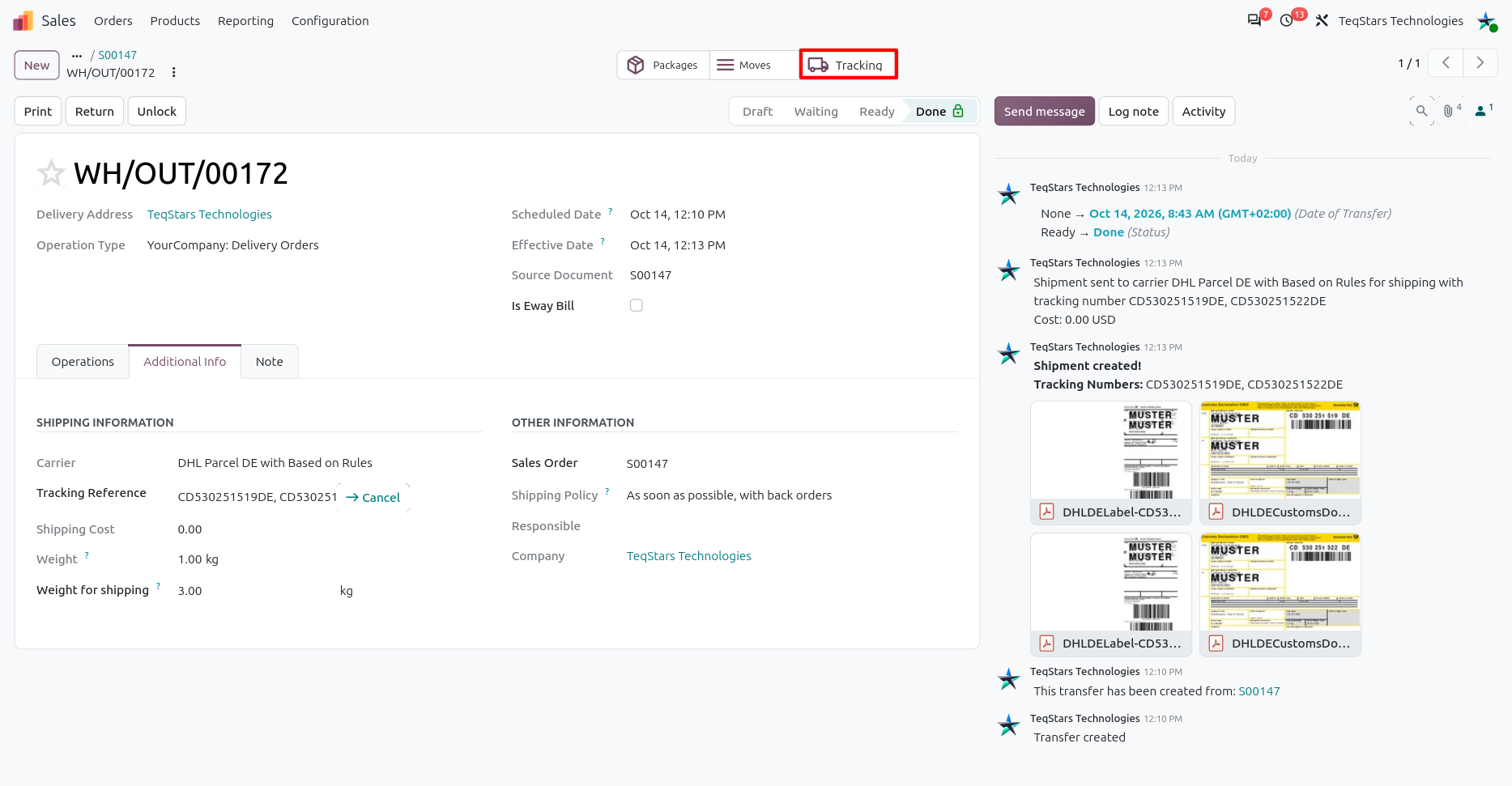Click the Return button

[x=95, y=111]
